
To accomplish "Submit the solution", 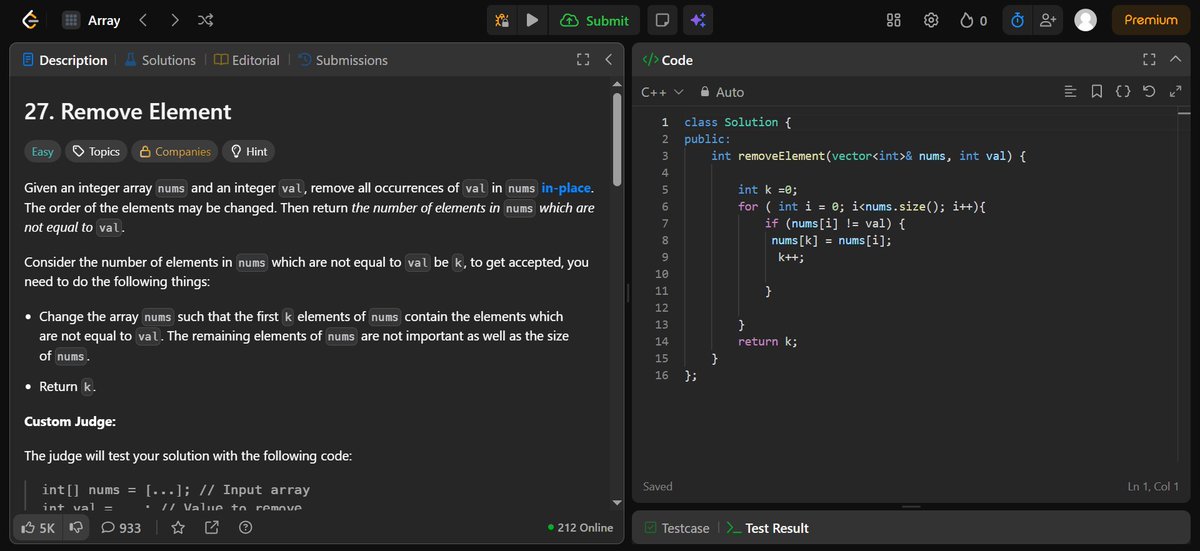I will tap(595, 20).
